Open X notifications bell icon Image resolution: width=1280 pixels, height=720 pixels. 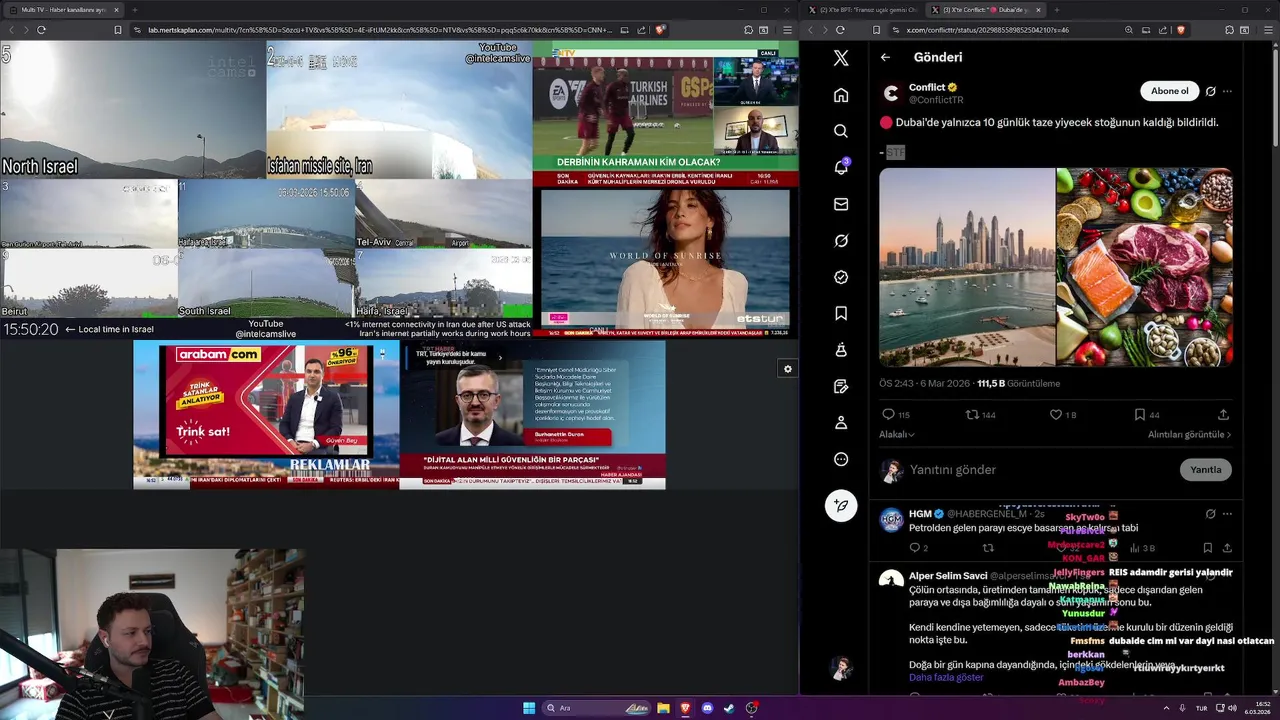click(841, 167)
